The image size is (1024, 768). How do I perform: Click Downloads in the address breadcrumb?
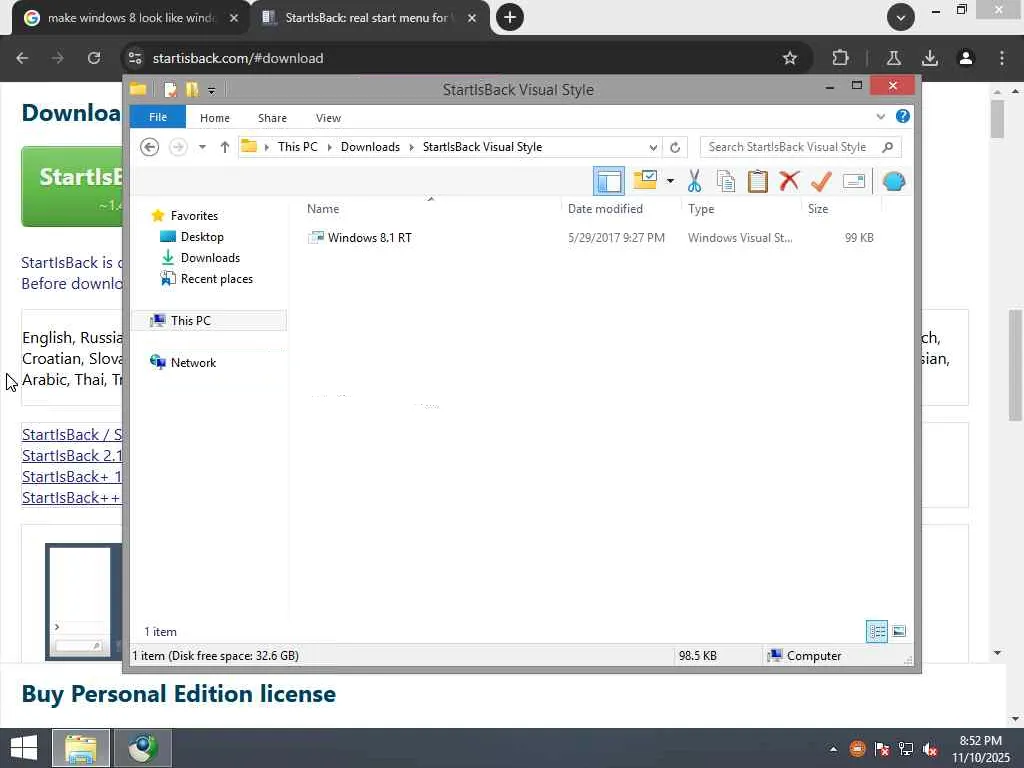pos(370,147)
